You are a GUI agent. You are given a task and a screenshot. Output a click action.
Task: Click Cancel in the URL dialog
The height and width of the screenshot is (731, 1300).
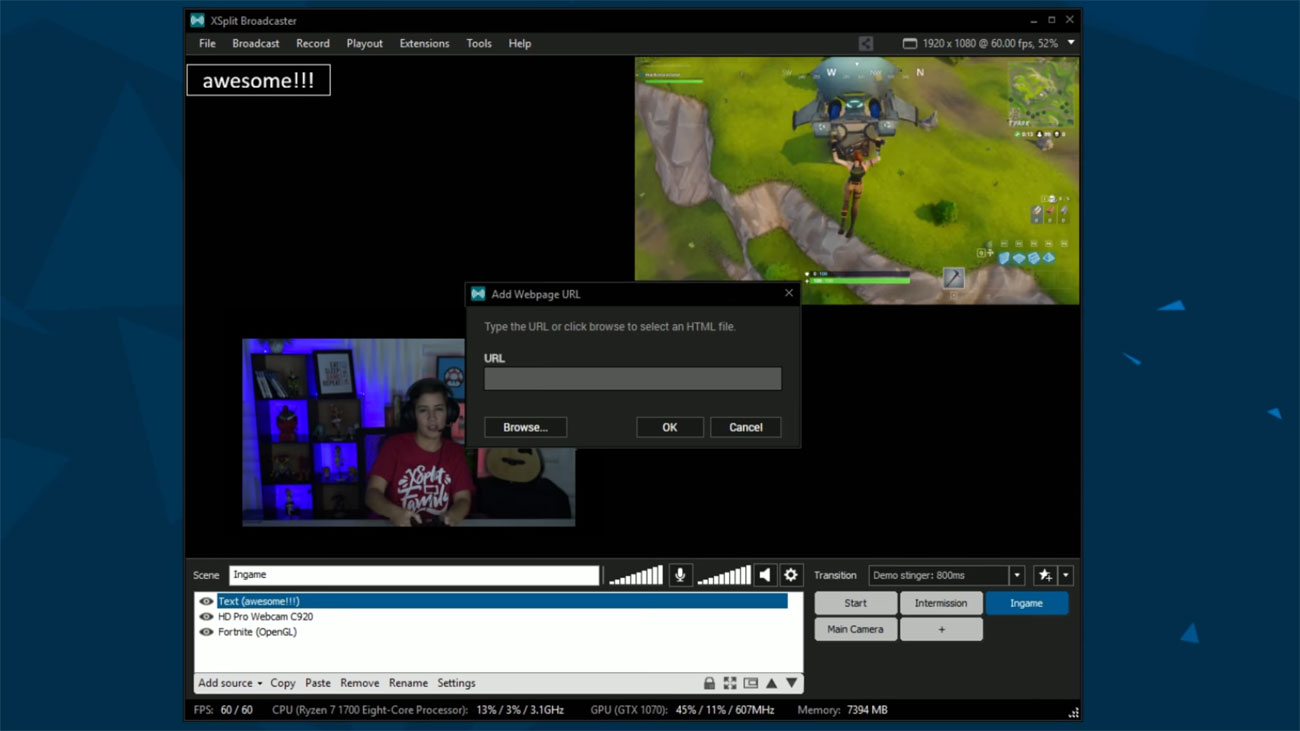746,427
